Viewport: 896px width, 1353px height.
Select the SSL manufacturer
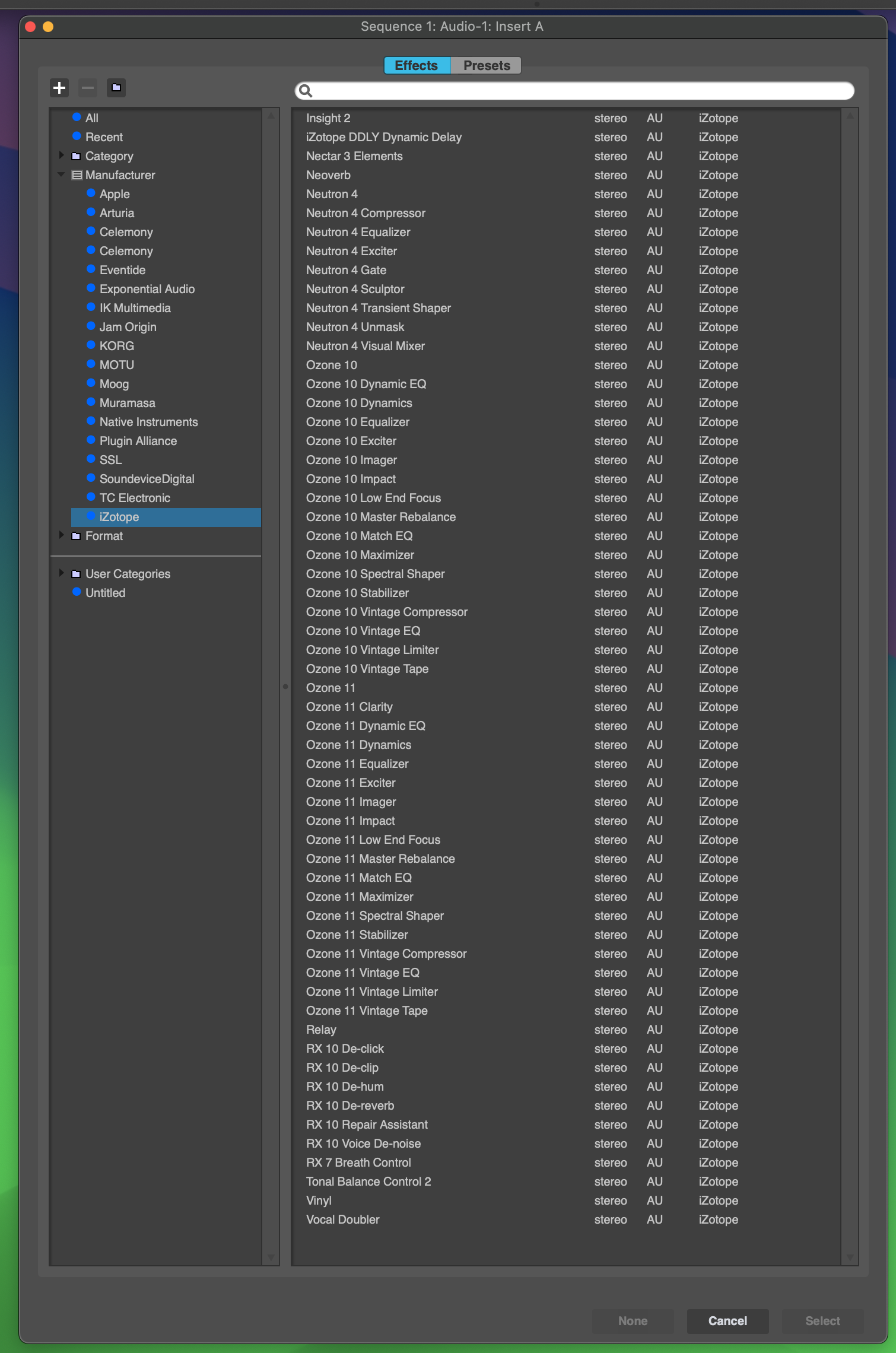(110, 460)
